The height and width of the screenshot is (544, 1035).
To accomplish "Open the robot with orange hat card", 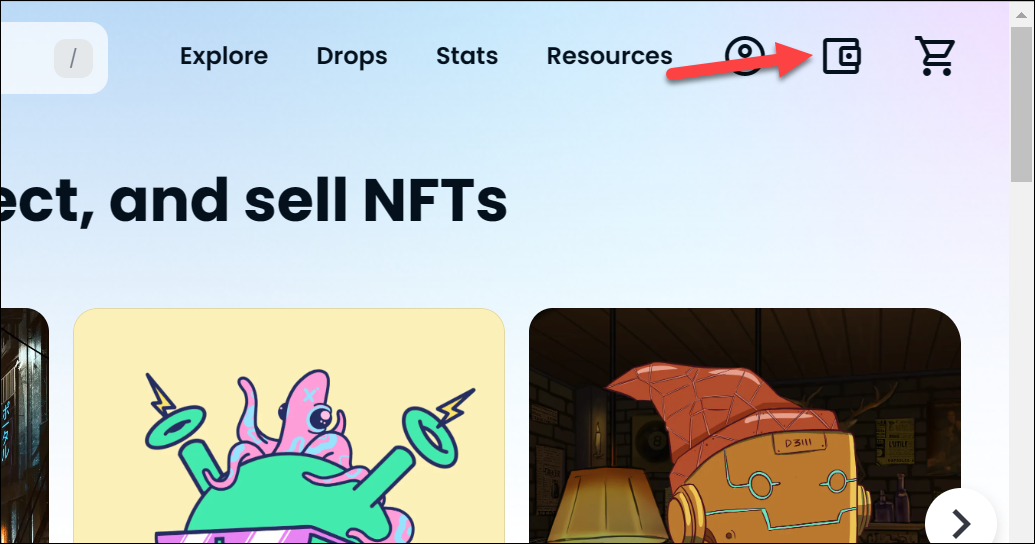I will click(745, 426).
